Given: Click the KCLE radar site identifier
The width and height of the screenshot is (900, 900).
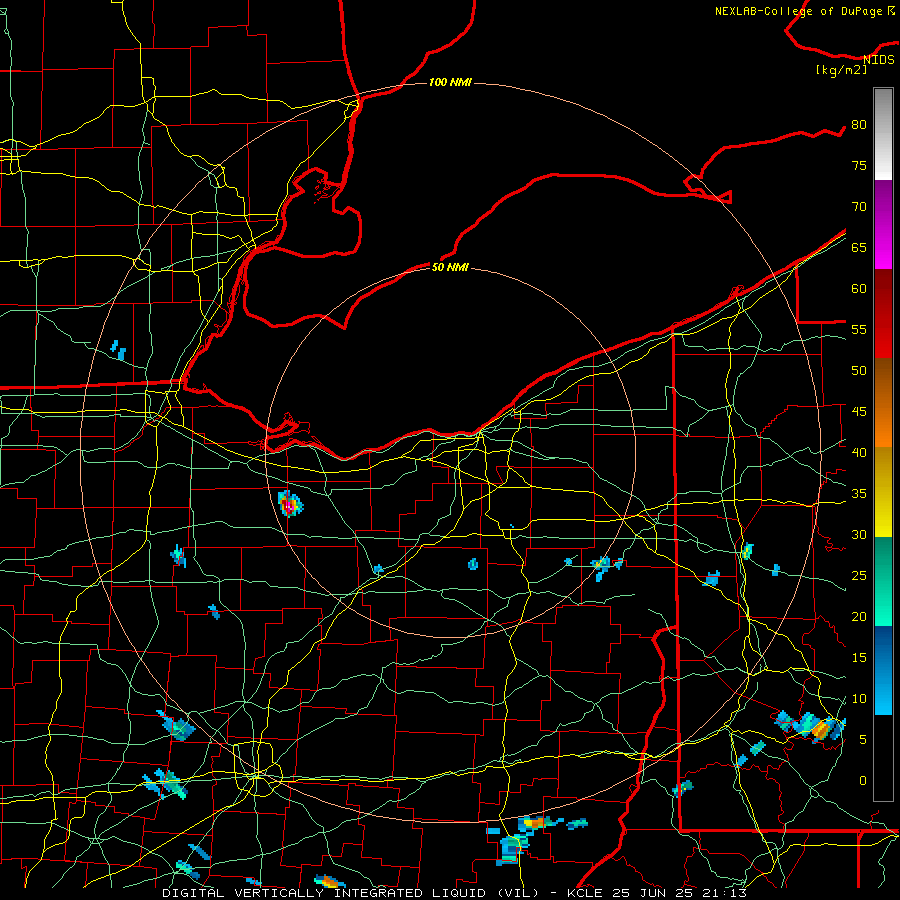Looking at the screenshot, I should tap(584, 893).
